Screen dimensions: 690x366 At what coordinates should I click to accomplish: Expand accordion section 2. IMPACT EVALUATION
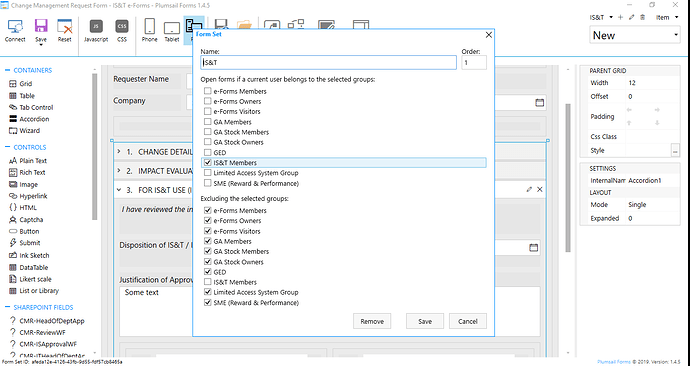119,171
